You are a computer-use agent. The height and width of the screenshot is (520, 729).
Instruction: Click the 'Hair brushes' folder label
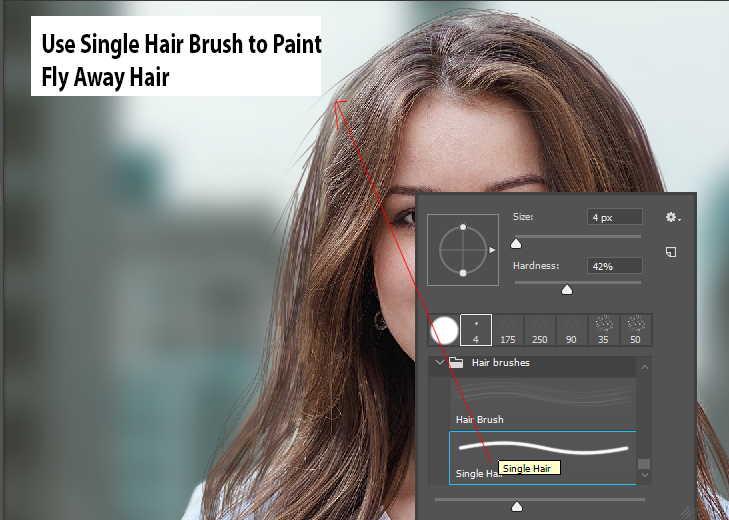500,362
